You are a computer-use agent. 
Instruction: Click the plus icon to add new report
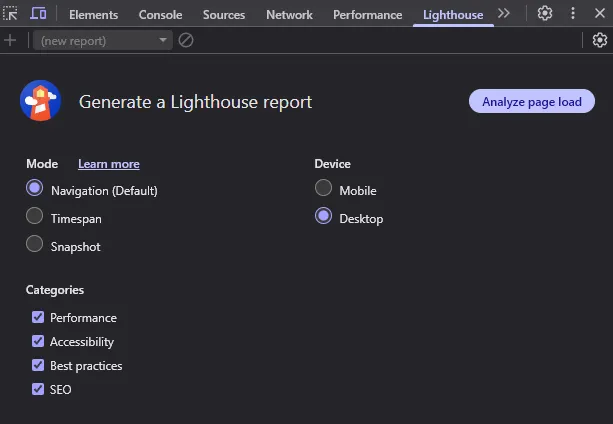10,40
